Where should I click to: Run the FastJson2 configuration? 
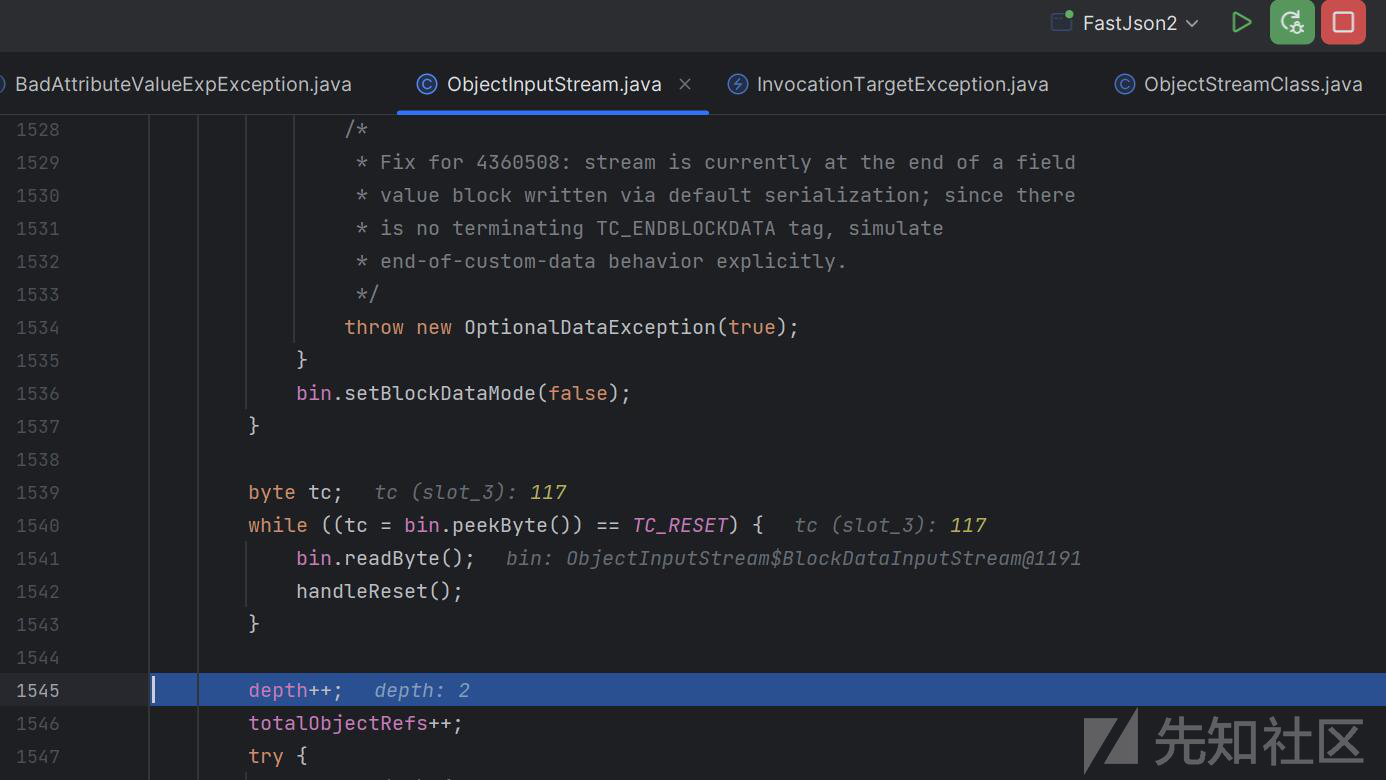pyautogui.click(x=1241, y=22)
